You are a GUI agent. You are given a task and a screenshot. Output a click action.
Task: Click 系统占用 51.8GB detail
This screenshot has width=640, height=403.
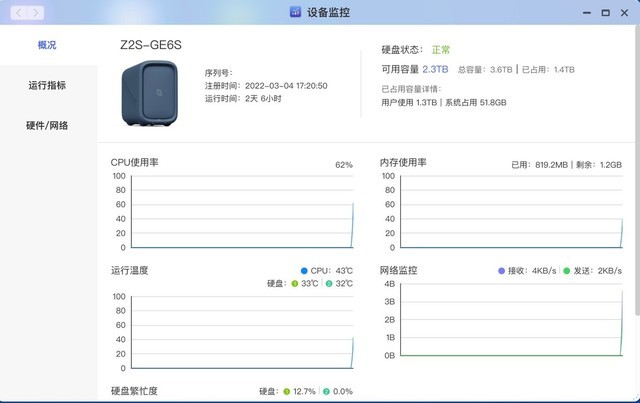[x=476, y=102]
